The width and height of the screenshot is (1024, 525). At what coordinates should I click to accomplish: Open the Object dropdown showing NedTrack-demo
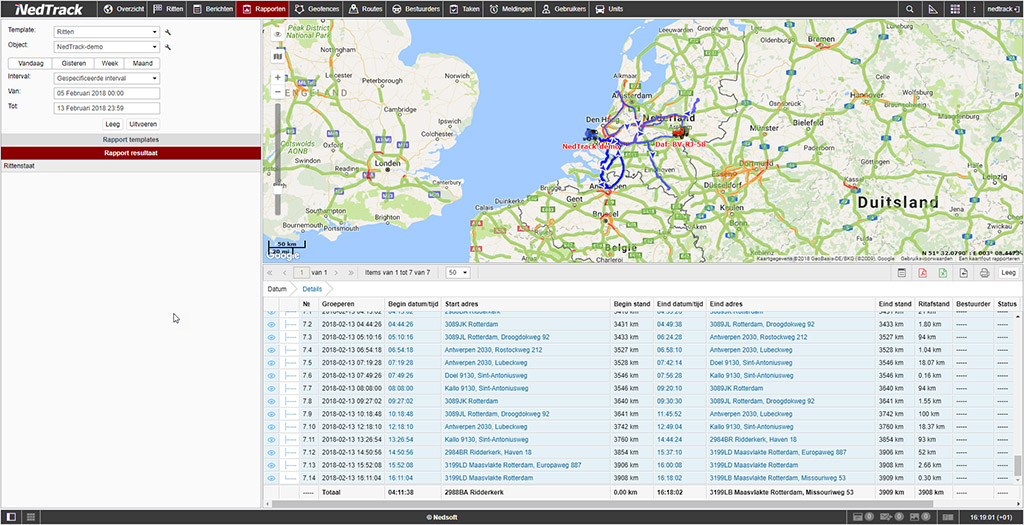tap(107, 47)
